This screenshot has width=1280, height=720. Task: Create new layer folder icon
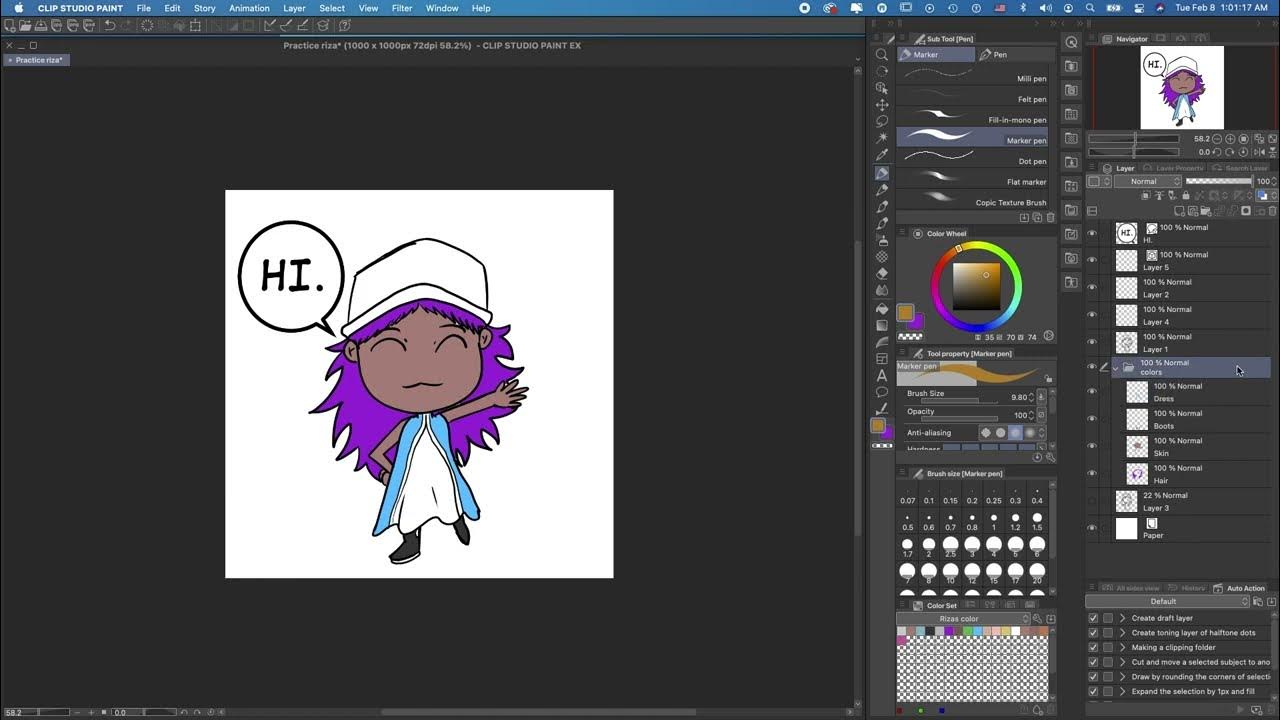[1207, 211]
